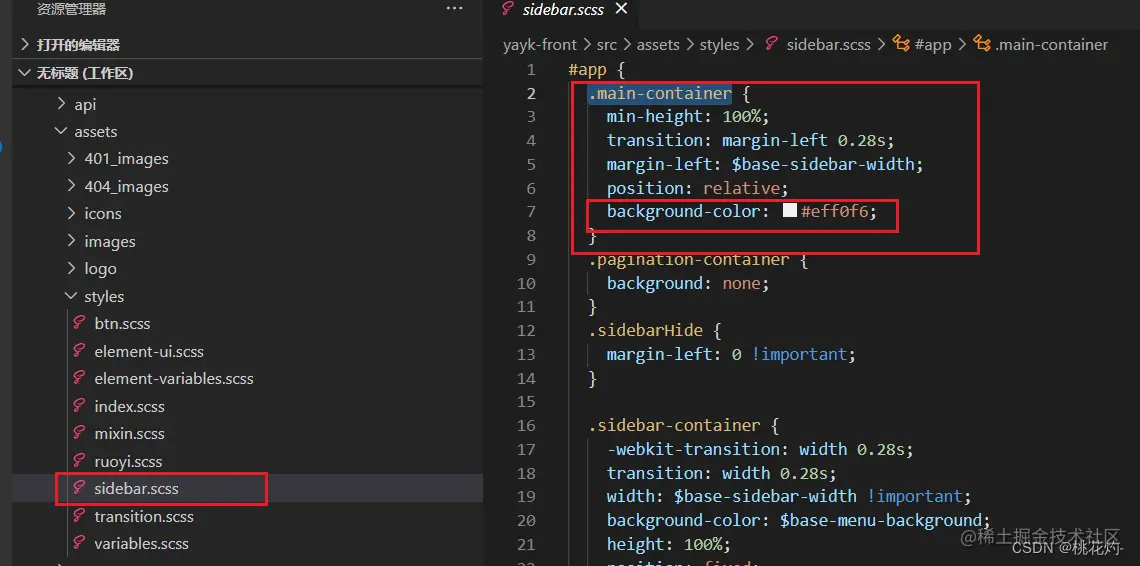This screenshot has width=1140, height=566.
Task: Click !important on line 13
Action: click(799, 354)
